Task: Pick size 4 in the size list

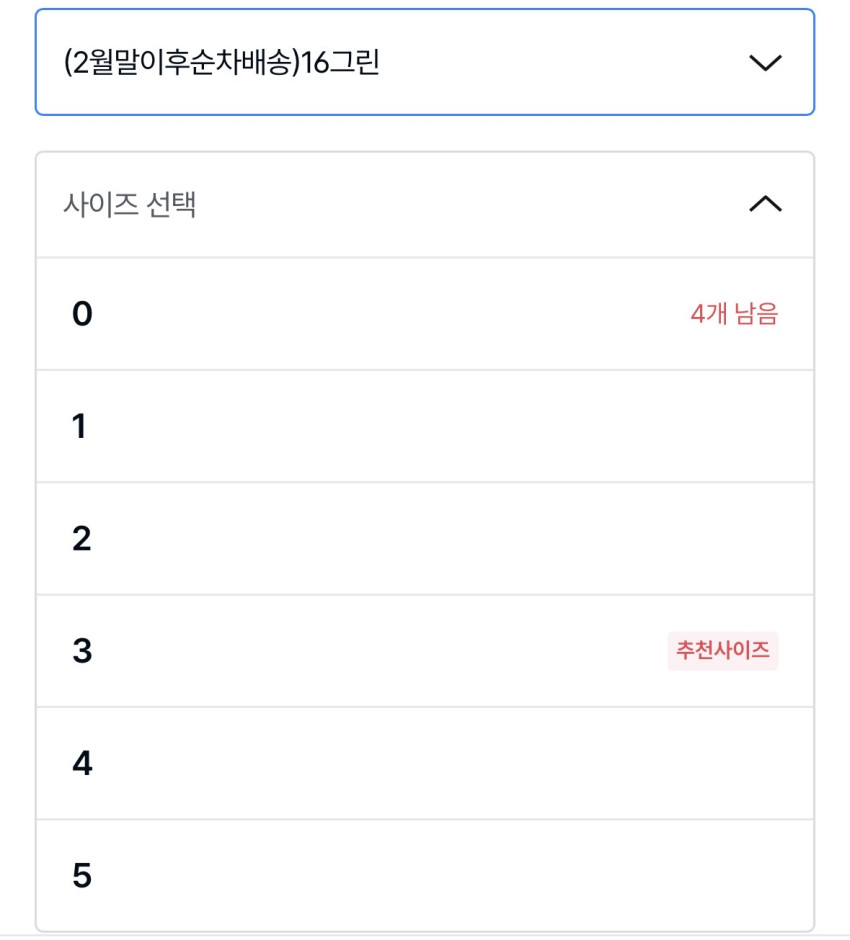Action: [425, 764]
